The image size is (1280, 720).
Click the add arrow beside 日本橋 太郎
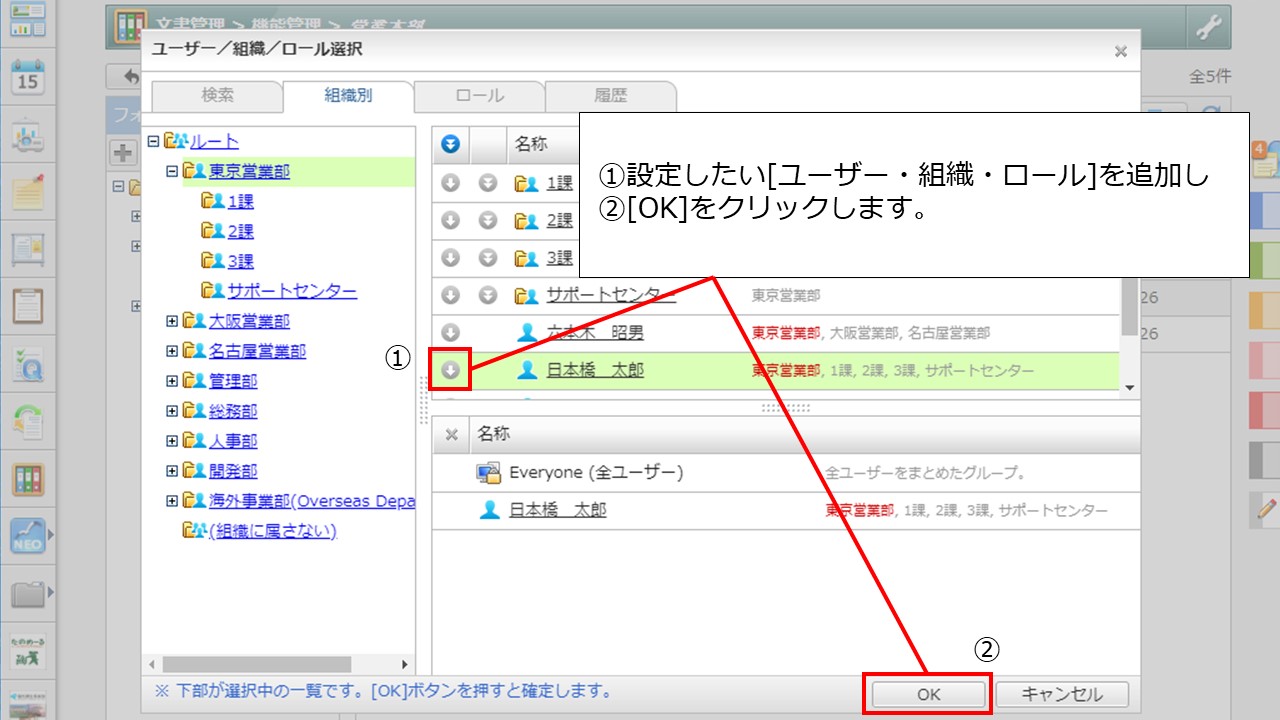point(450,371)
